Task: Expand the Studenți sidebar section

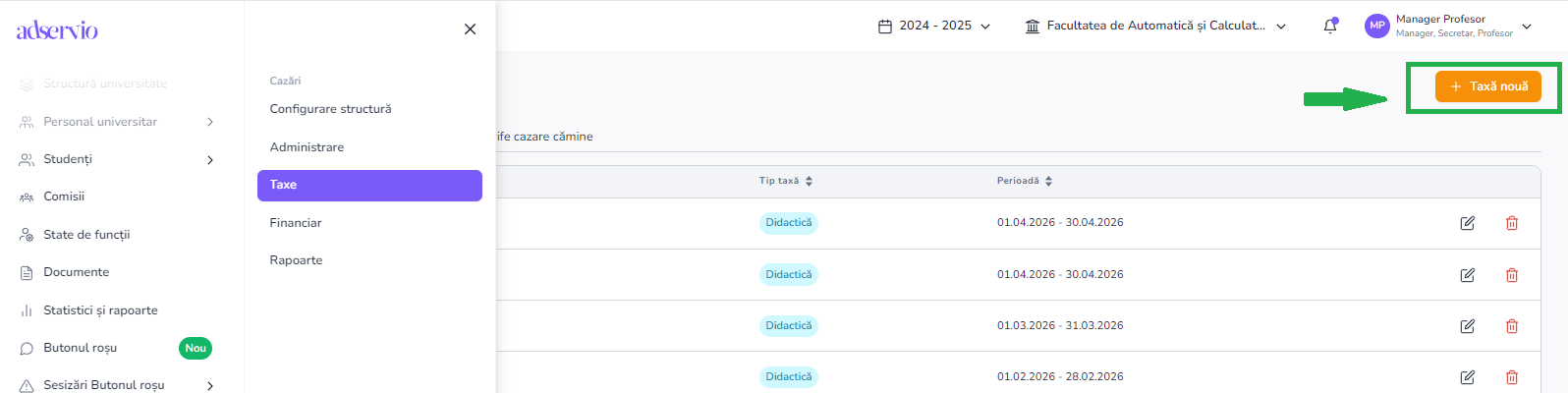Action: (x=209, y=160)
